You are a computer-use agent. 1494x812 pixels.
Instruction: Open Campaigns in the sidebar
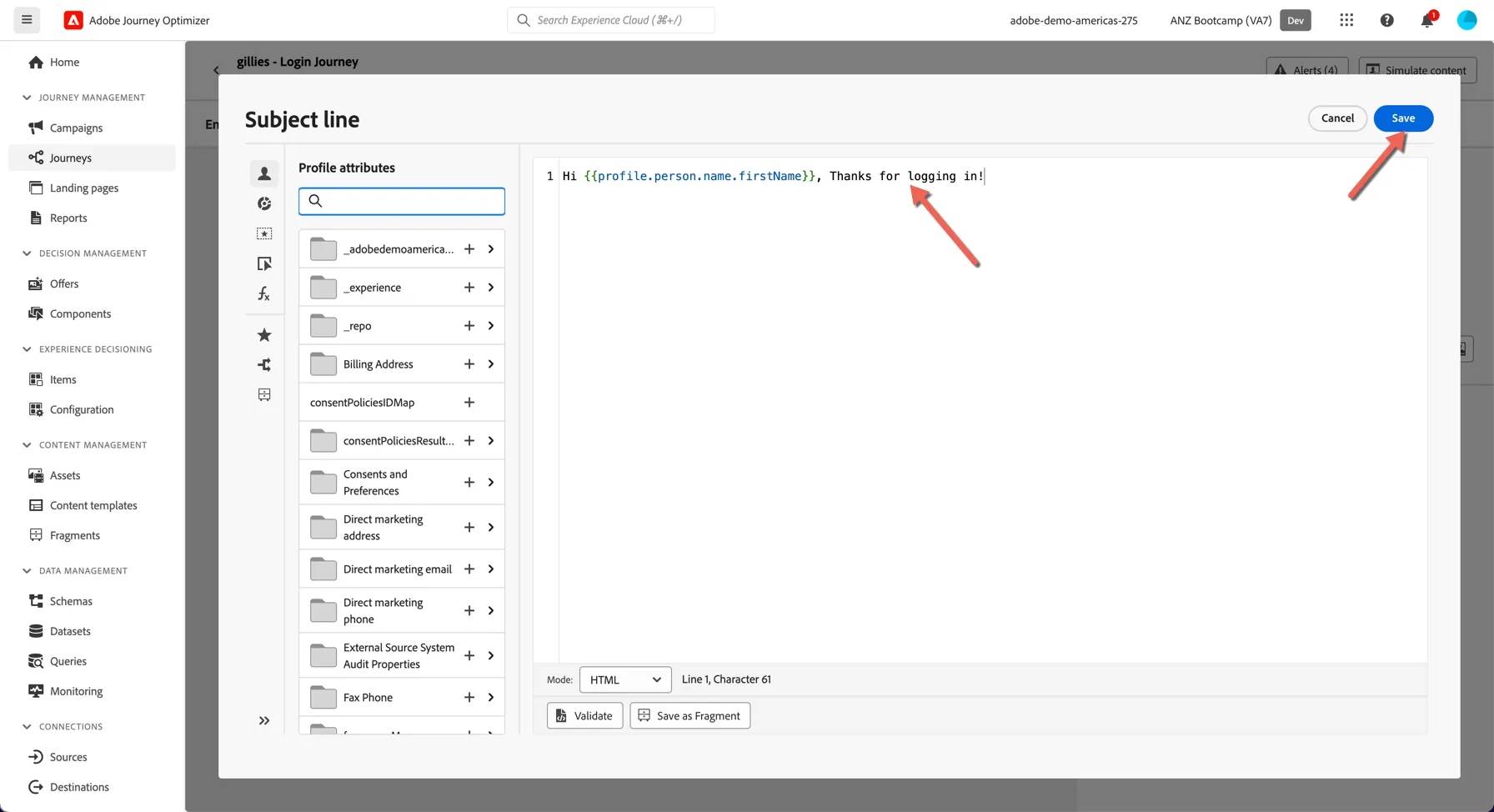(76, 128)
